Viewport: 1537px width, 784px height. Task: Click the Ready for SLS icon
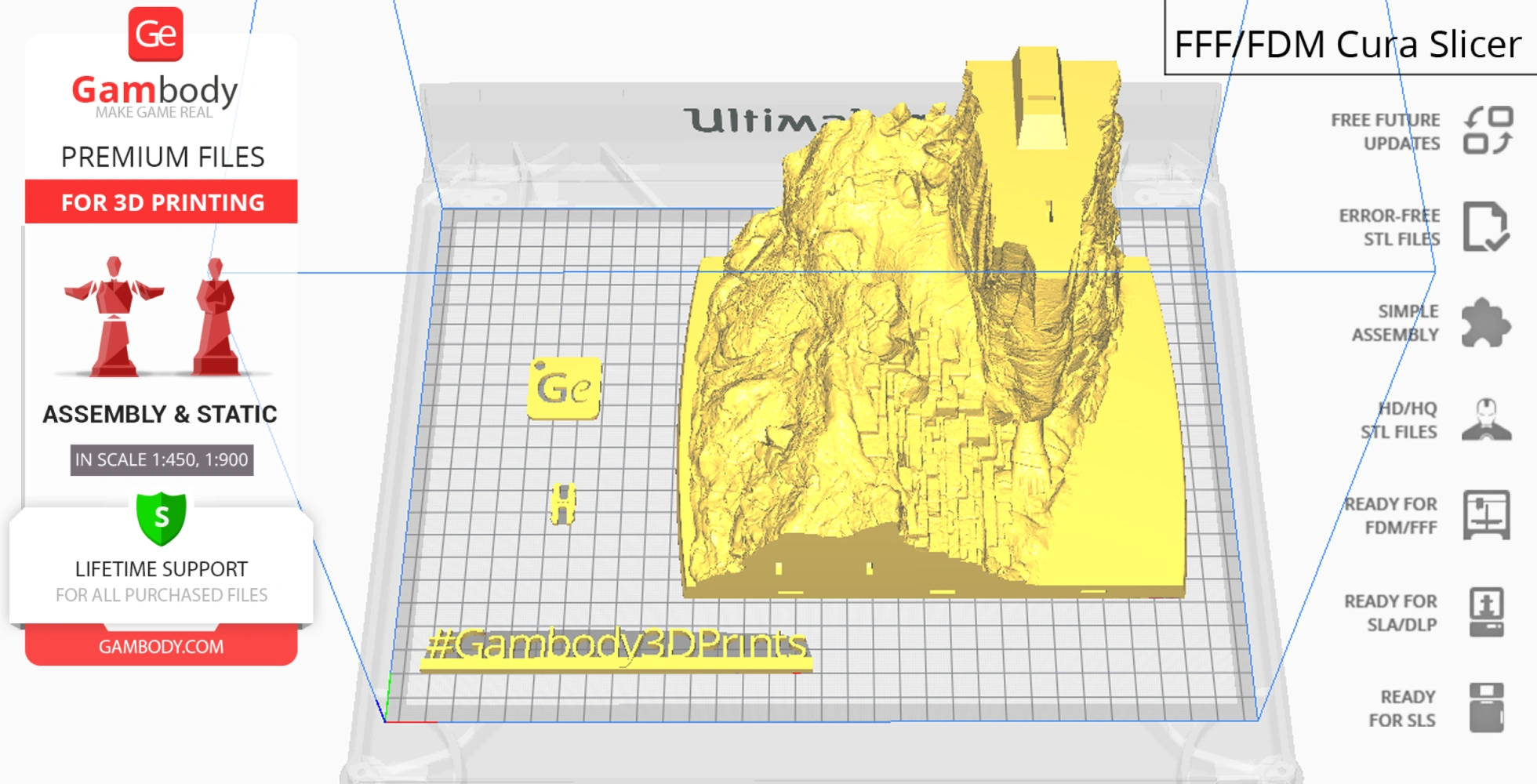(x=1486, y=707)
